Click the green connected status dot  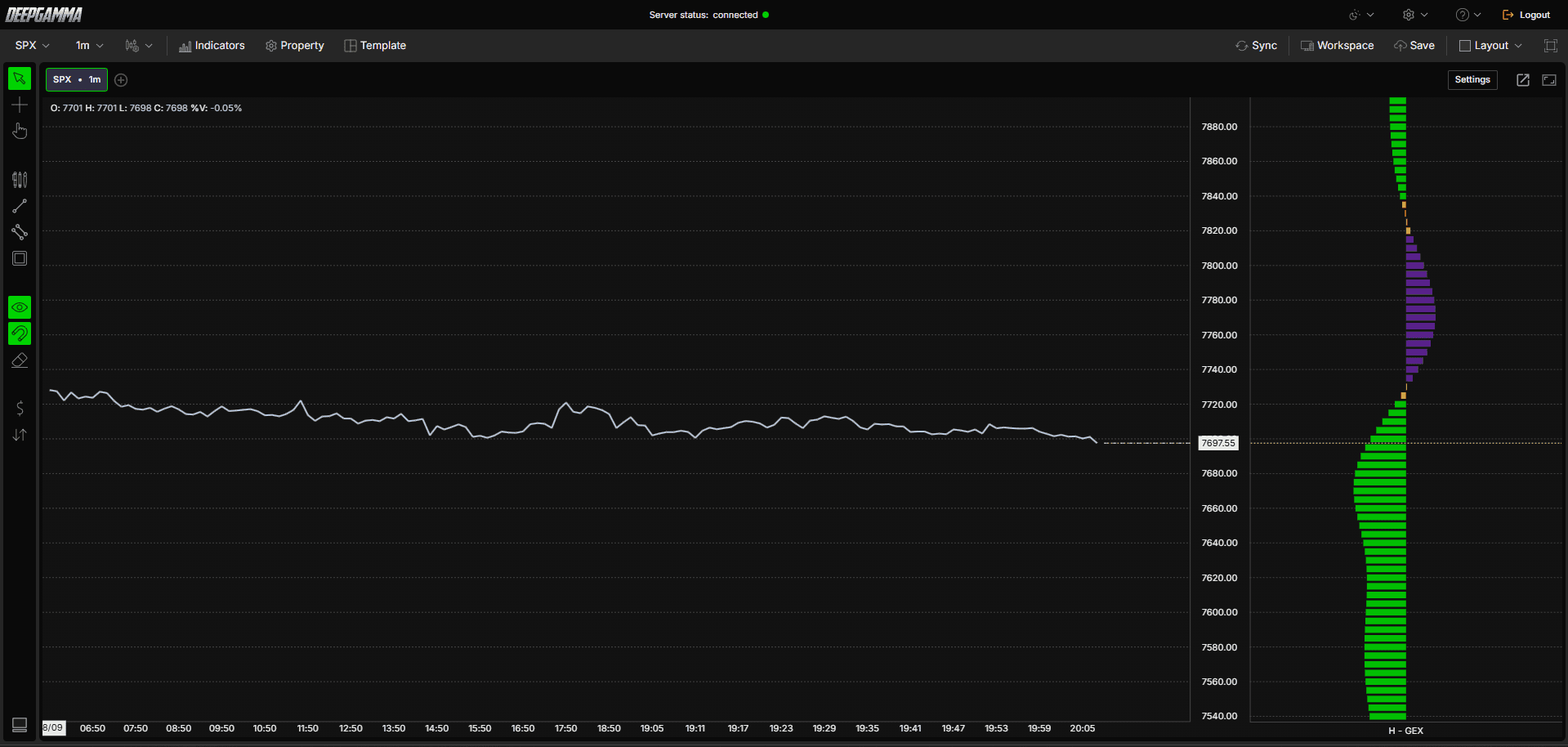pos(766,15)
